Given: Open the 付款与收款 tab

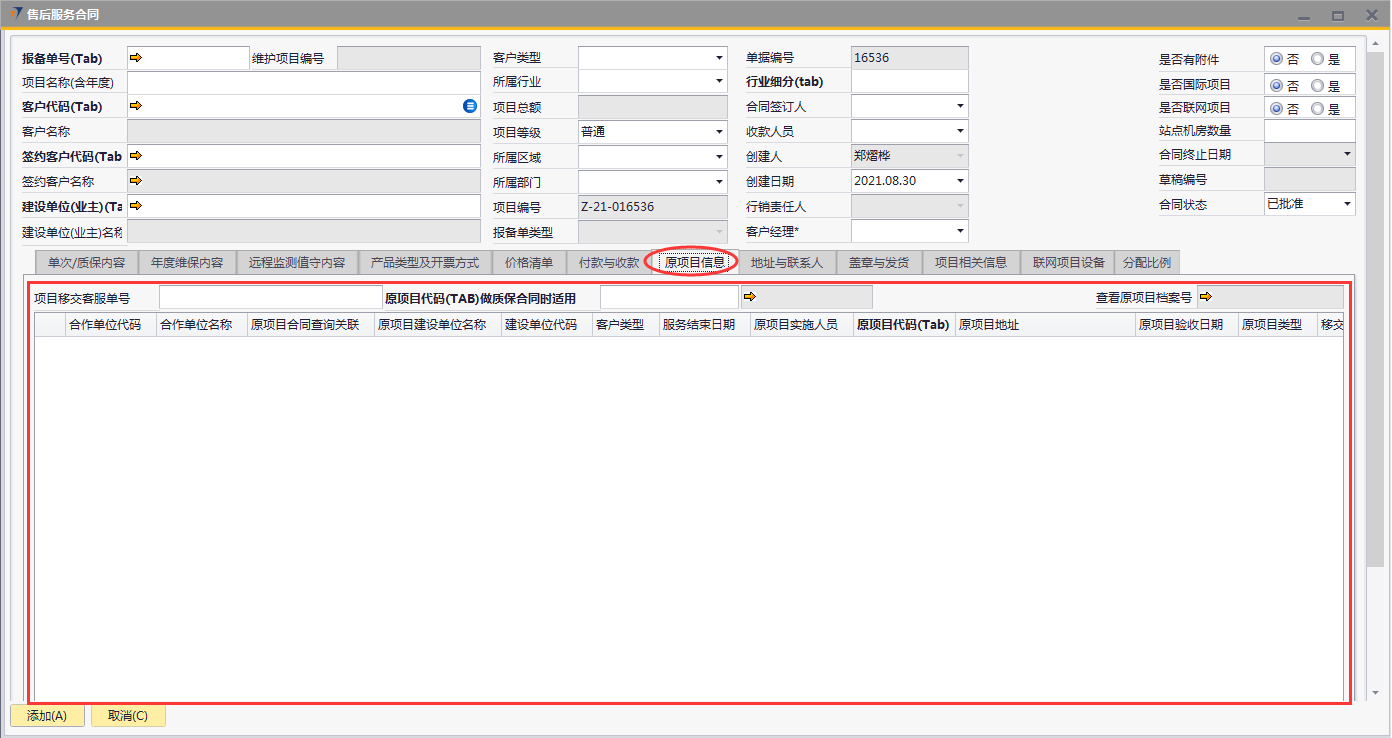Looking at the screenshot, I should click(608, 262).
